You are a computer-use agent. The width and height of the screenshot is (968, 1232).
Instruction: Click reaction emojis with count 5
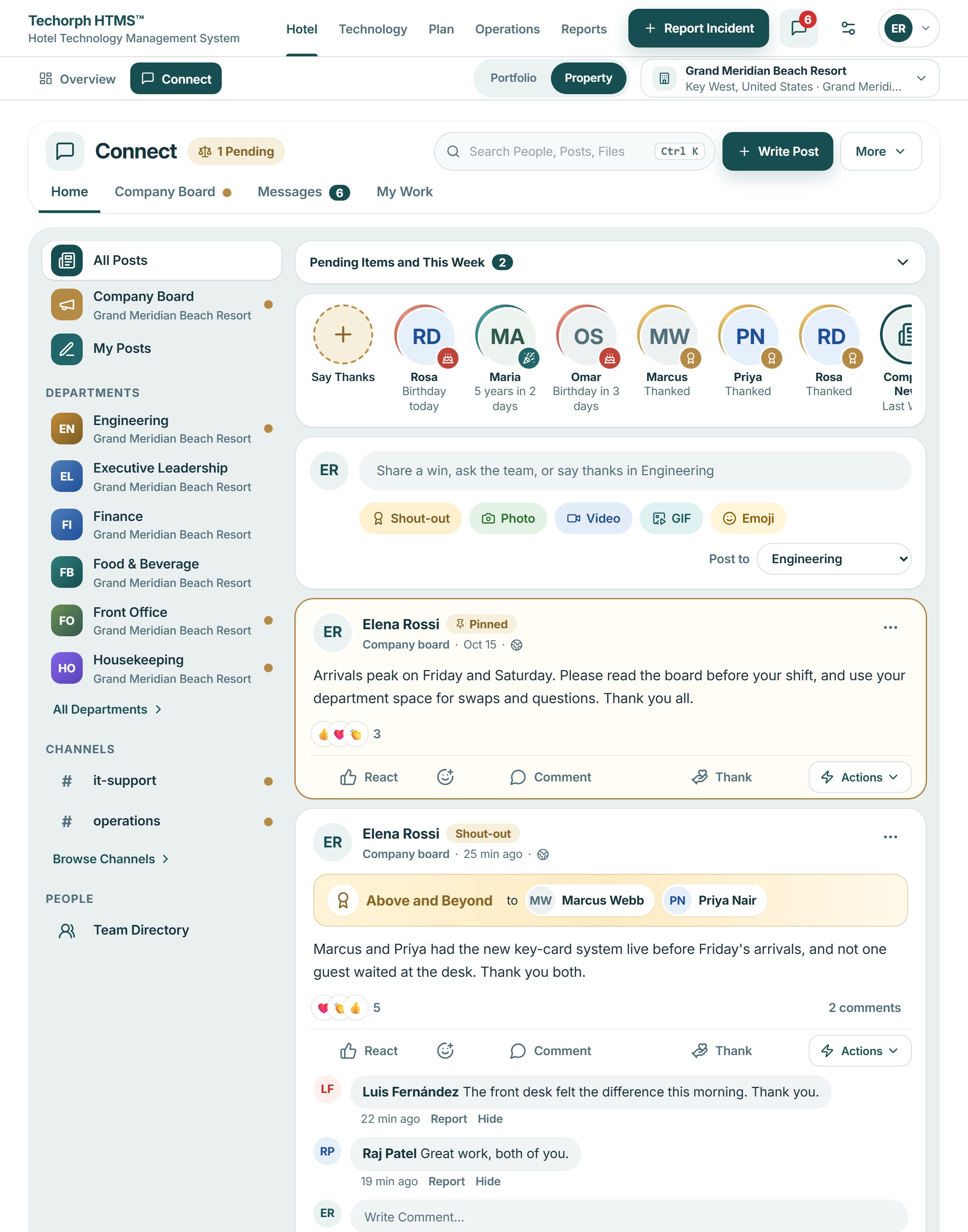click(x=346, y=1008)
